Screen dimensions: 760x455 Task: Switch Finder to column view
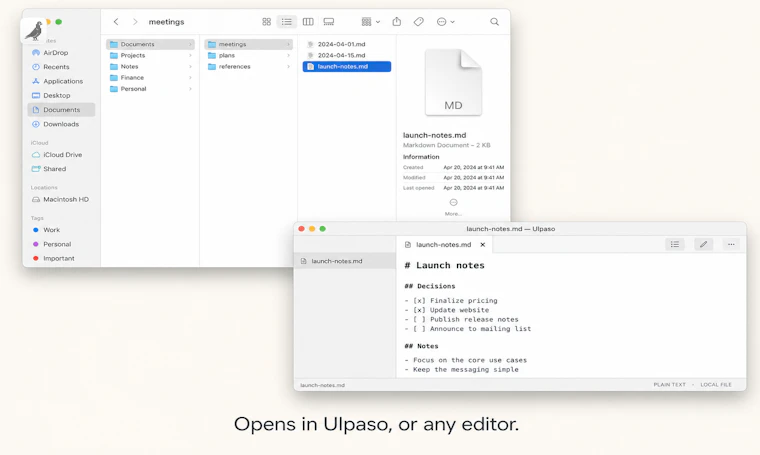[308, 22]
